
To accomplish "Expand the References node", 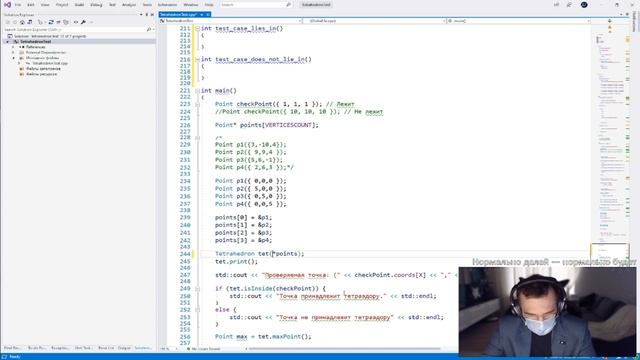I will [x=13, y=47].
